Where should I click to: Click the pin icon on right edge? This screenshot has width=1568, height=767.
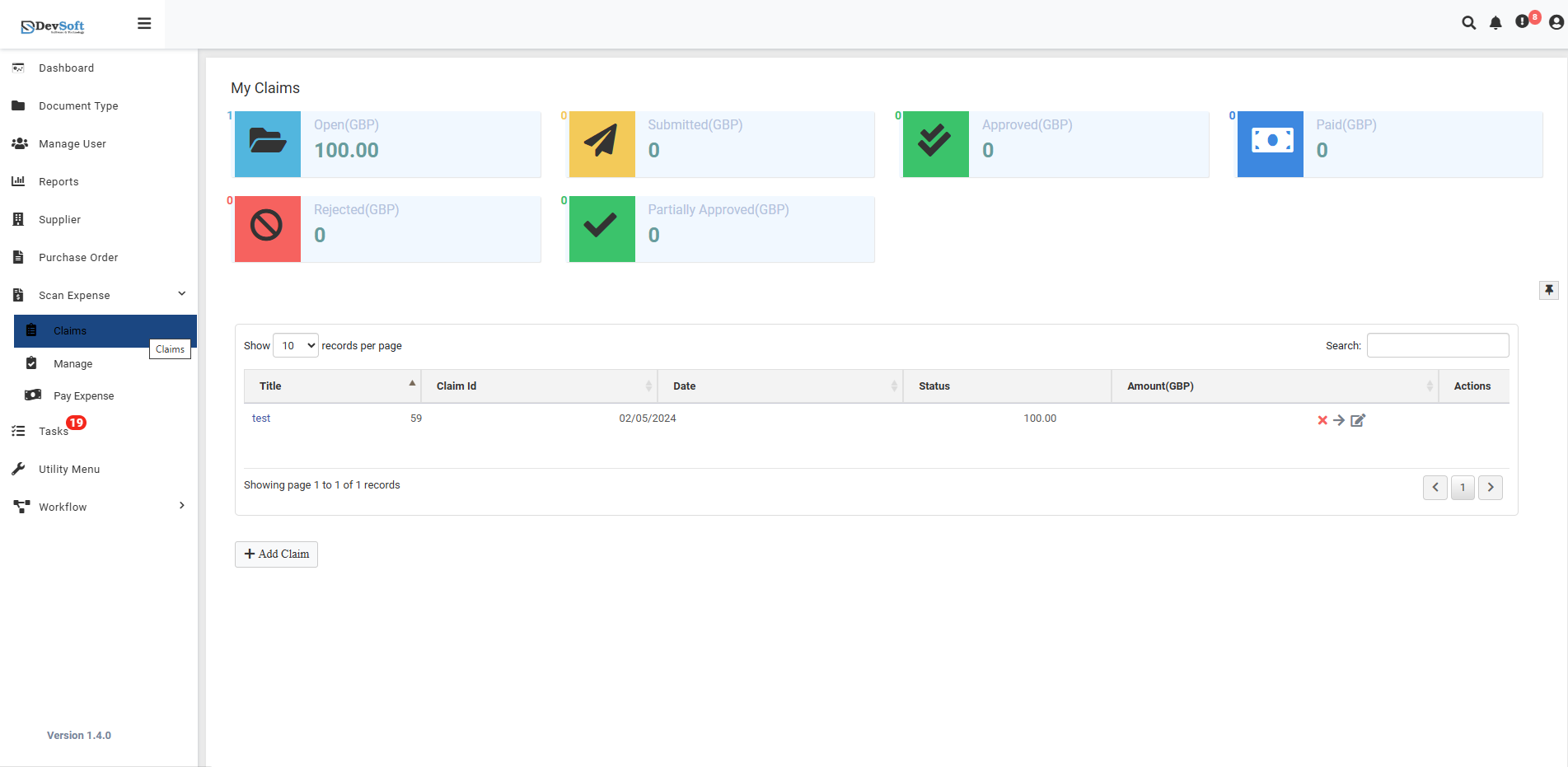coord(1549,290)
